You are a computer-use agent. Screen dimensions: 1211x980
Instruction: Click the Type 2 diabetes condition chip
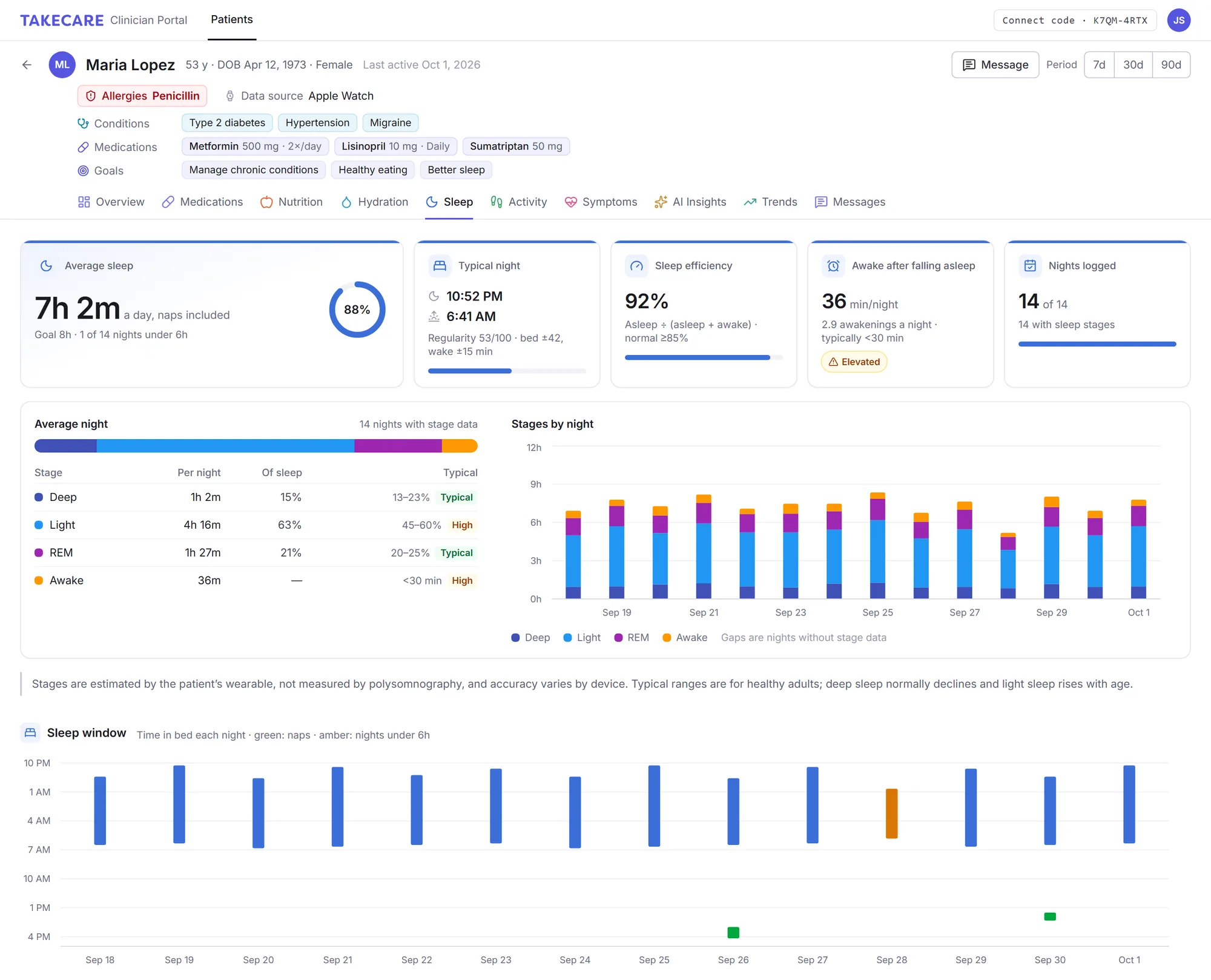[227, 123]
